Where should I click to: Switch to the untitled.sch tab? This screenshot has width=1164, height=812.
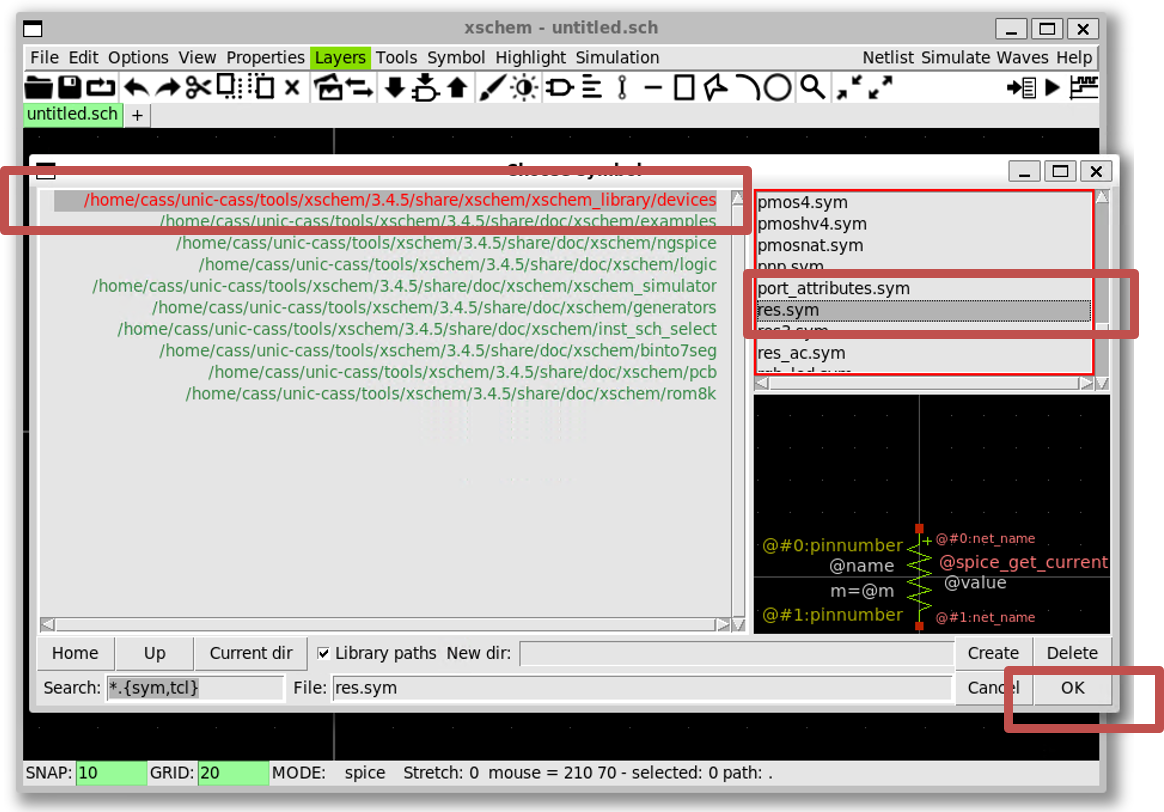72,114
